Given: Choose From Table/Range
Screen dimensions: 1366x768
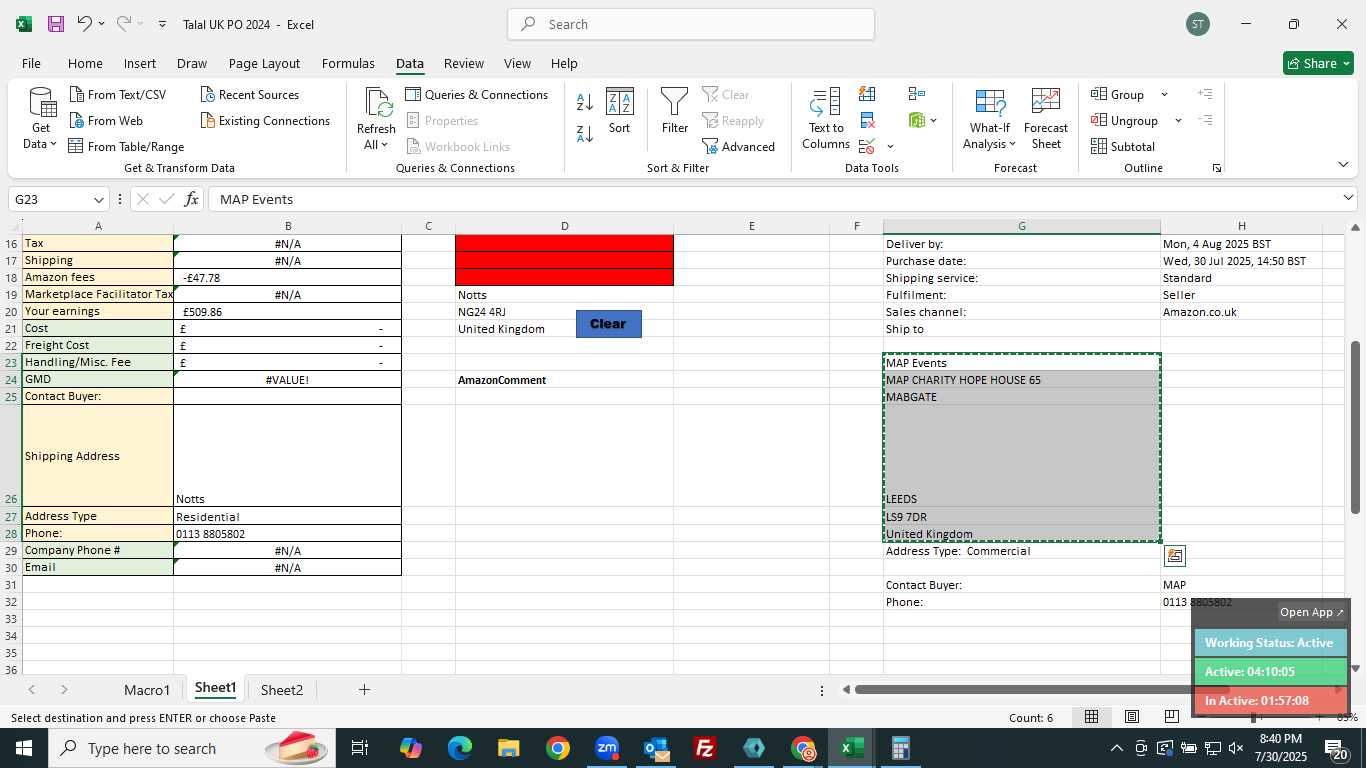Looking at the screenshot, I should (x=126, y=146).
